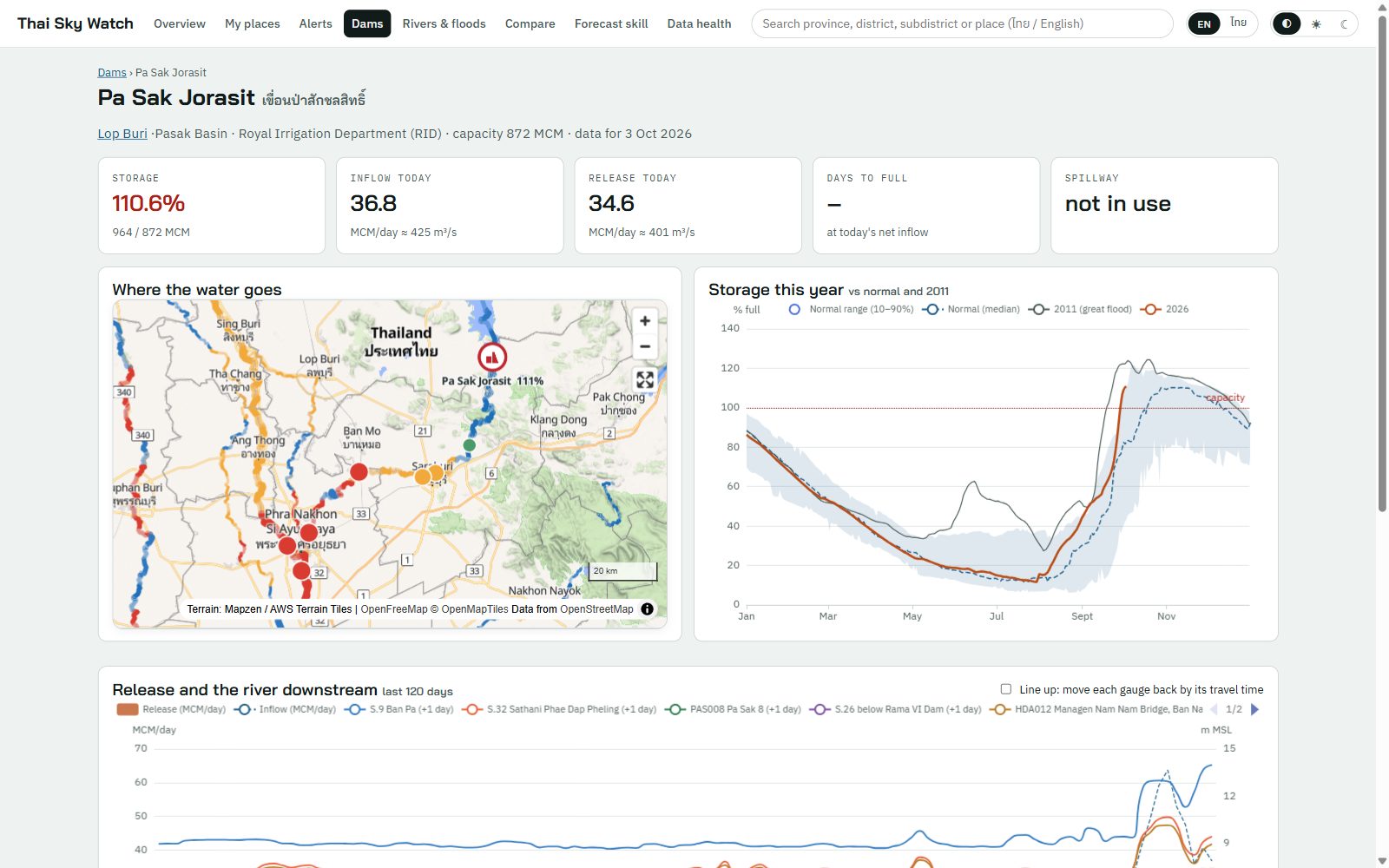Image resolution: width=1389 pixels, height=868 pixels.
Task: Click the OpenStreetMap attribution link
Action: 597,609
